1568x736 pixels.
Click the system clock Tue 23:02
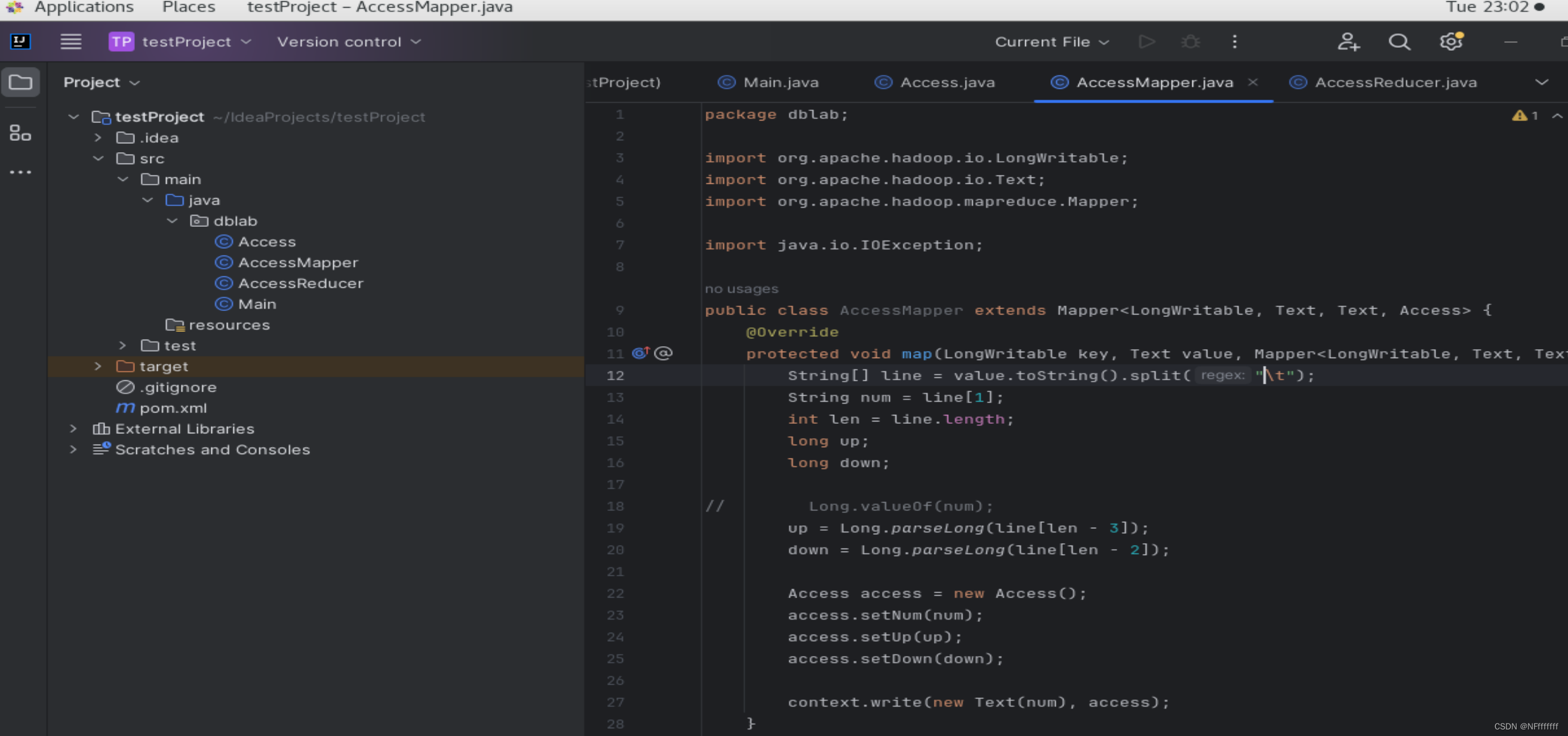[1487, 7]
